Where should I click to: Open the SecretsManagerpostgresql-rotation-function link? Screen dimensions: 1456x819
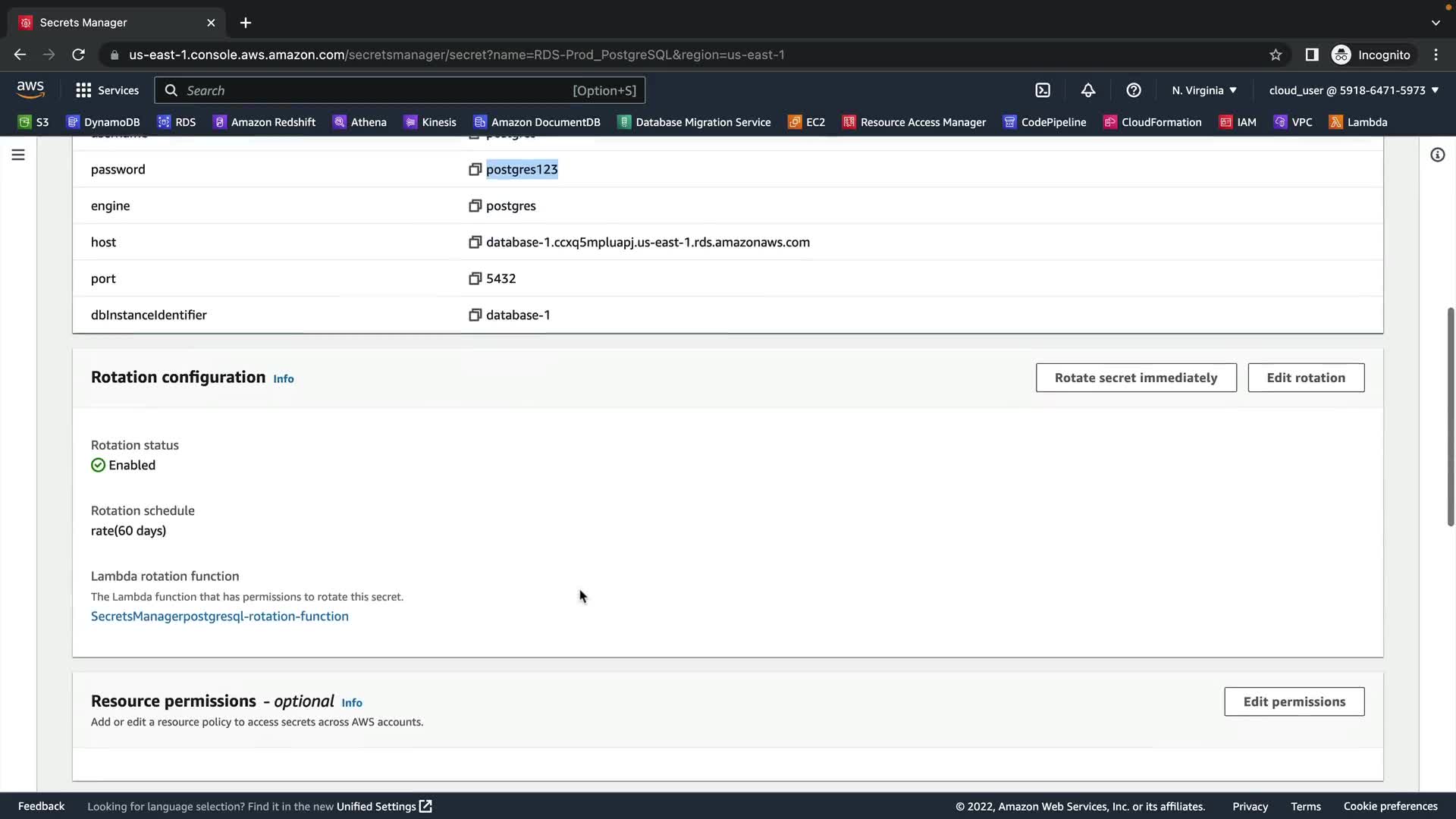coord(220,617)
